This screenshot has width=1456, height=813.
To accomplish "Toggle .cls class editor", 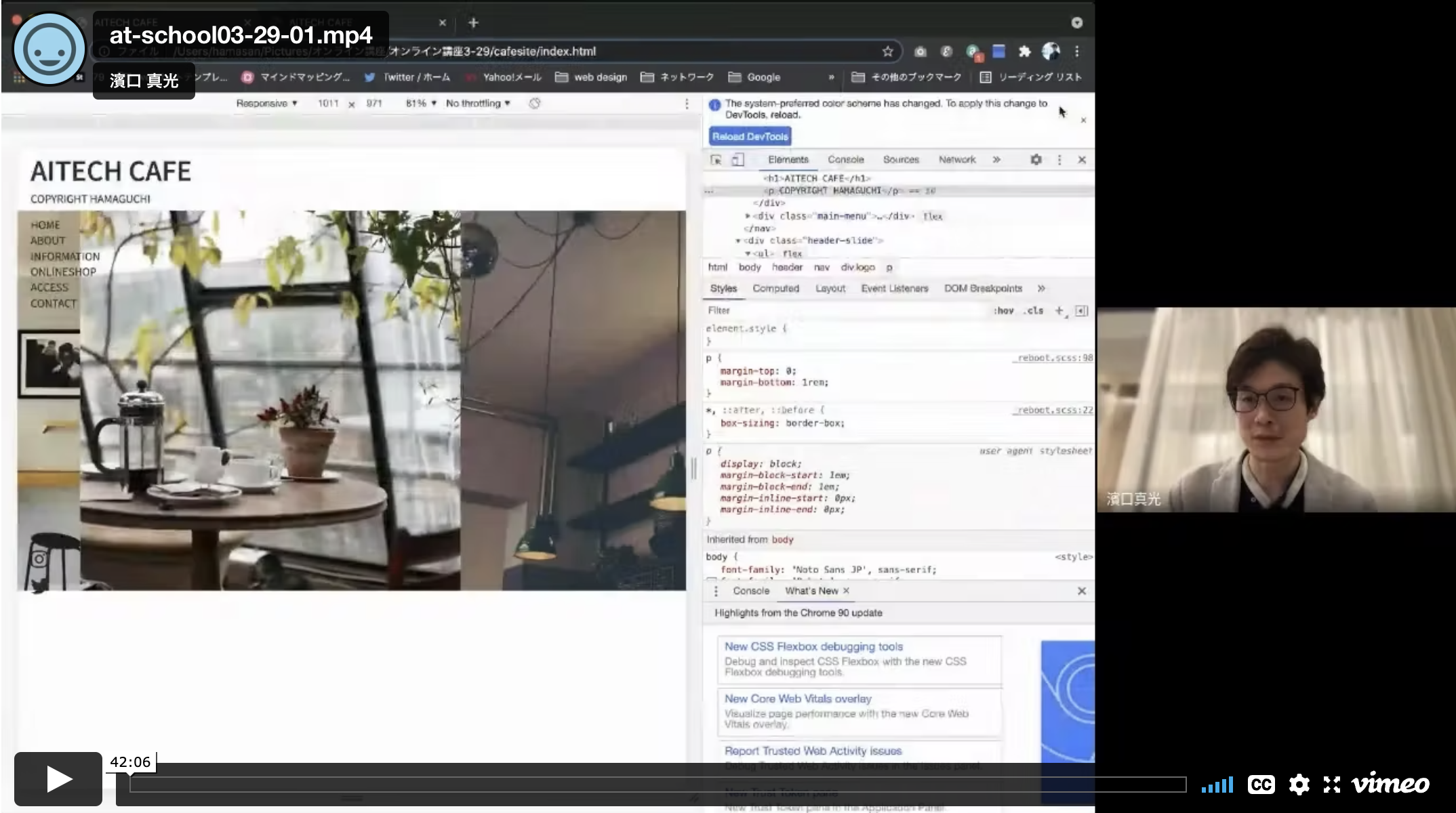I will (1034, 311).
